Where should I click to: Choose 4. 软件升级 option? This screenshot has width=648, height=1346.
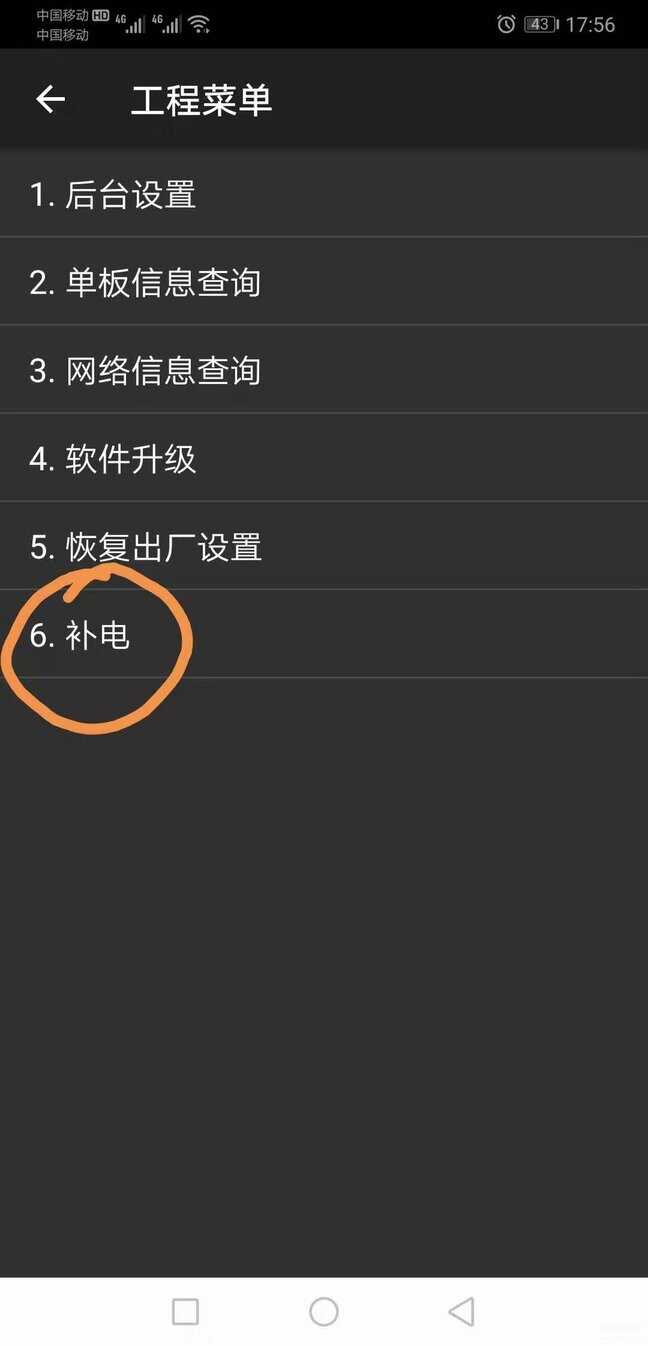click(x=324, y=458)
